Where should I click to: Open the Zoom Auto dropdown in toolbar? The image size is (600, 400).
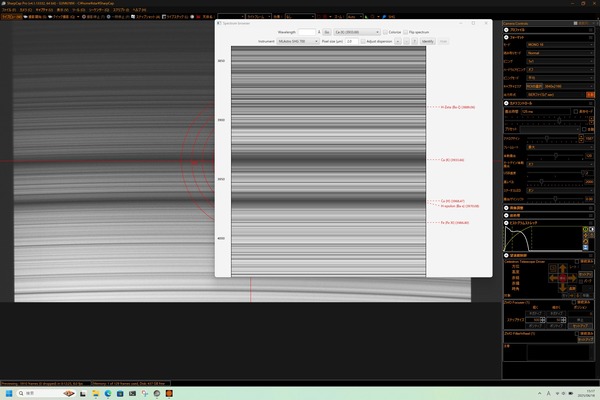point(355,17)
